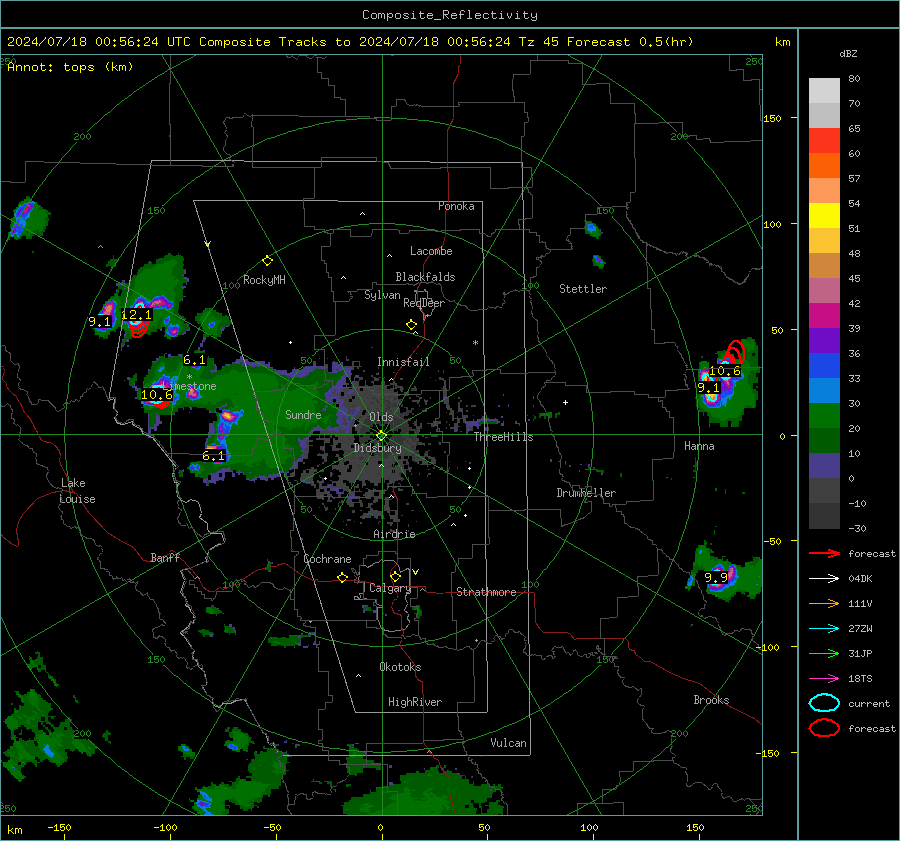Click the RockyMH label
This screenshot has width=900, height=841.
(x=264, y=280)
